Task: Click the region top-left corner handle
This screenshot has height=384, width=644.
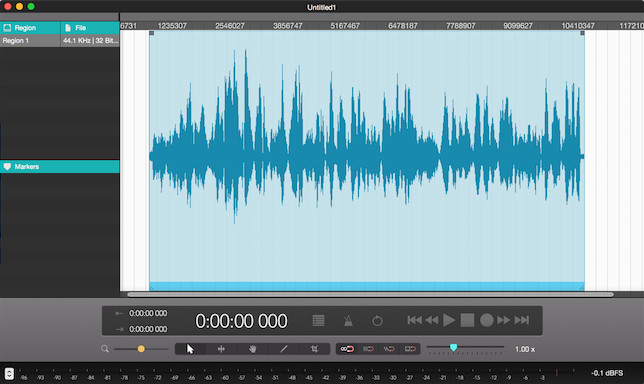Action: pos(152,33)
